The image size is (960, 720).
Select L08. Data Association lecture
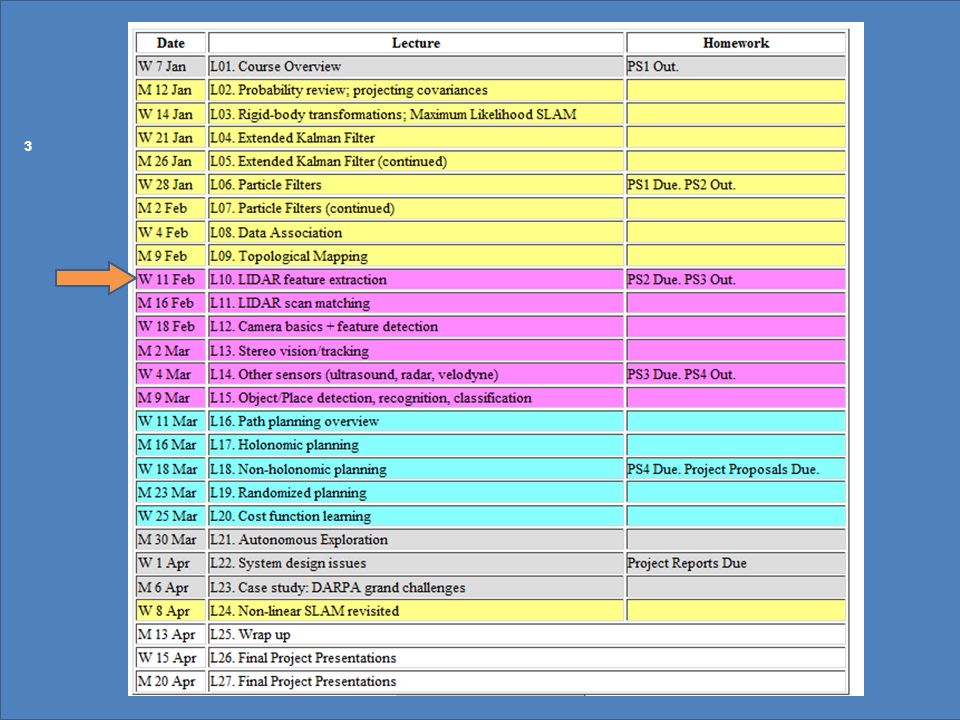click(416, 232)
